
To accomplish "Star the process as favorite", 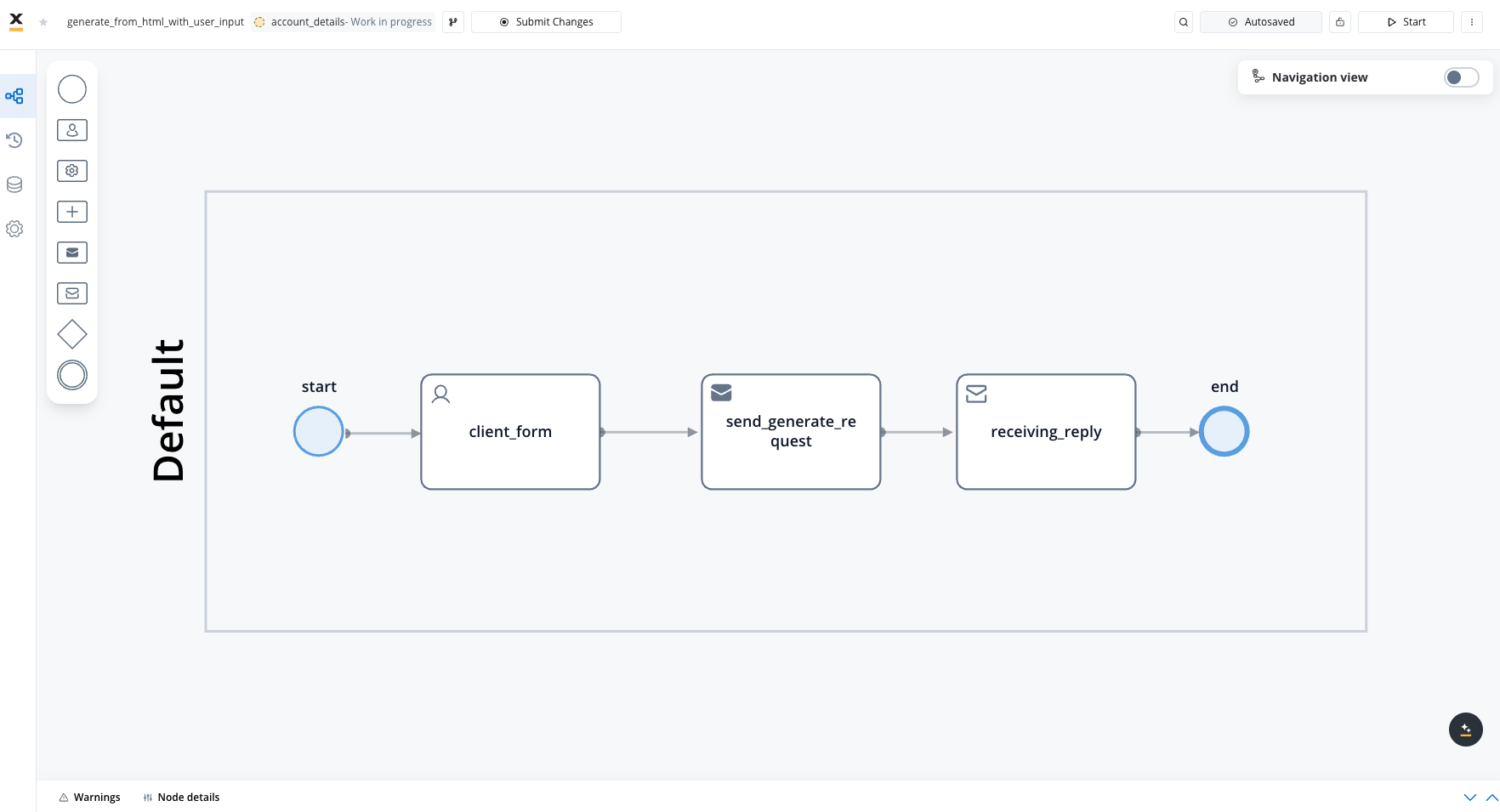I will [x=43, y=22].
